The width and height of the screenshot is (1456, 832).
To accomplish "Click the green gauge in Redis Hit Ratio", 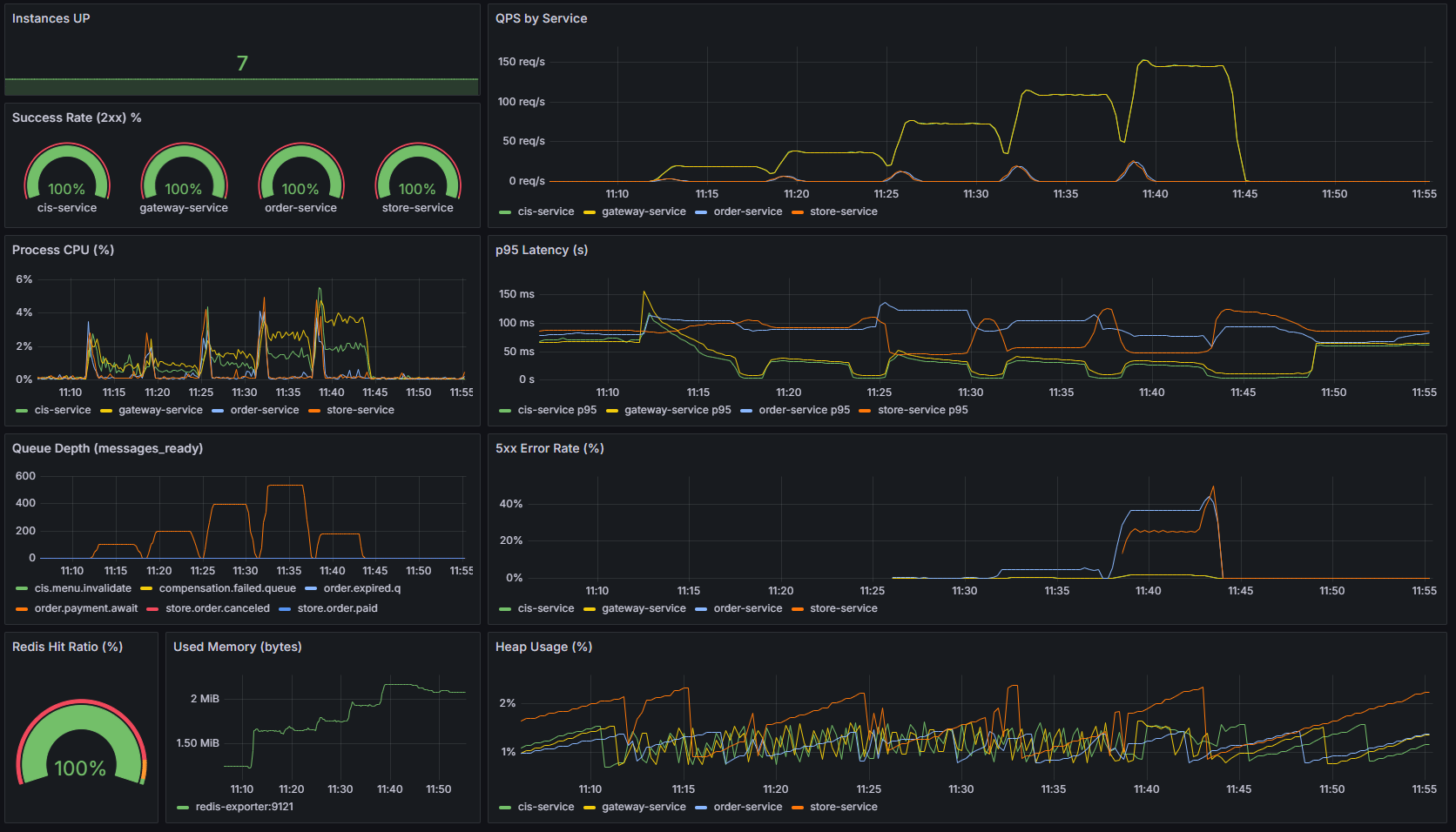I will 81,744.
